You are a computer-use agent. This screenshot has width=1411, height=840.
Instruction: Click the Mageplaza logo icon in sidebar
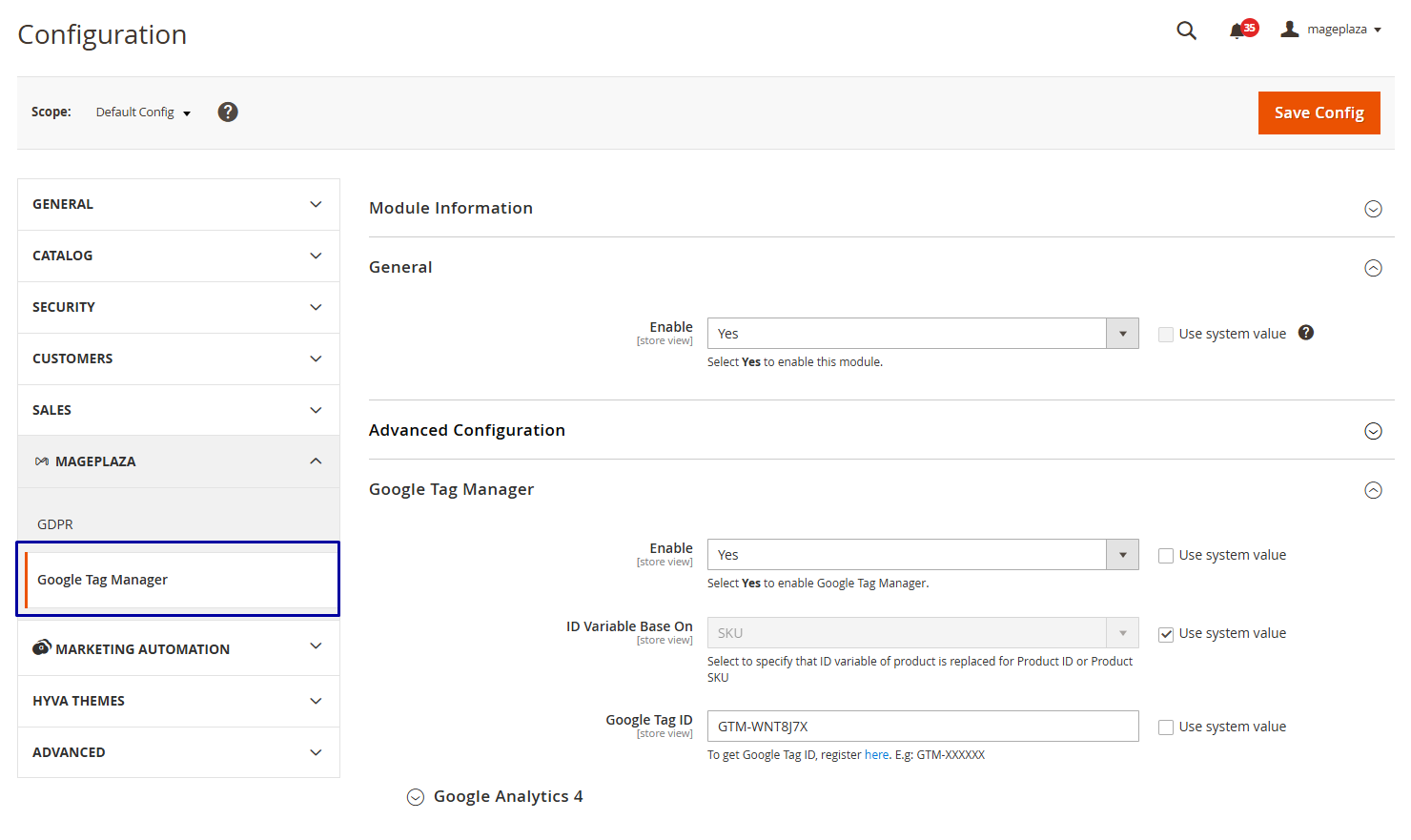(42, 461)
